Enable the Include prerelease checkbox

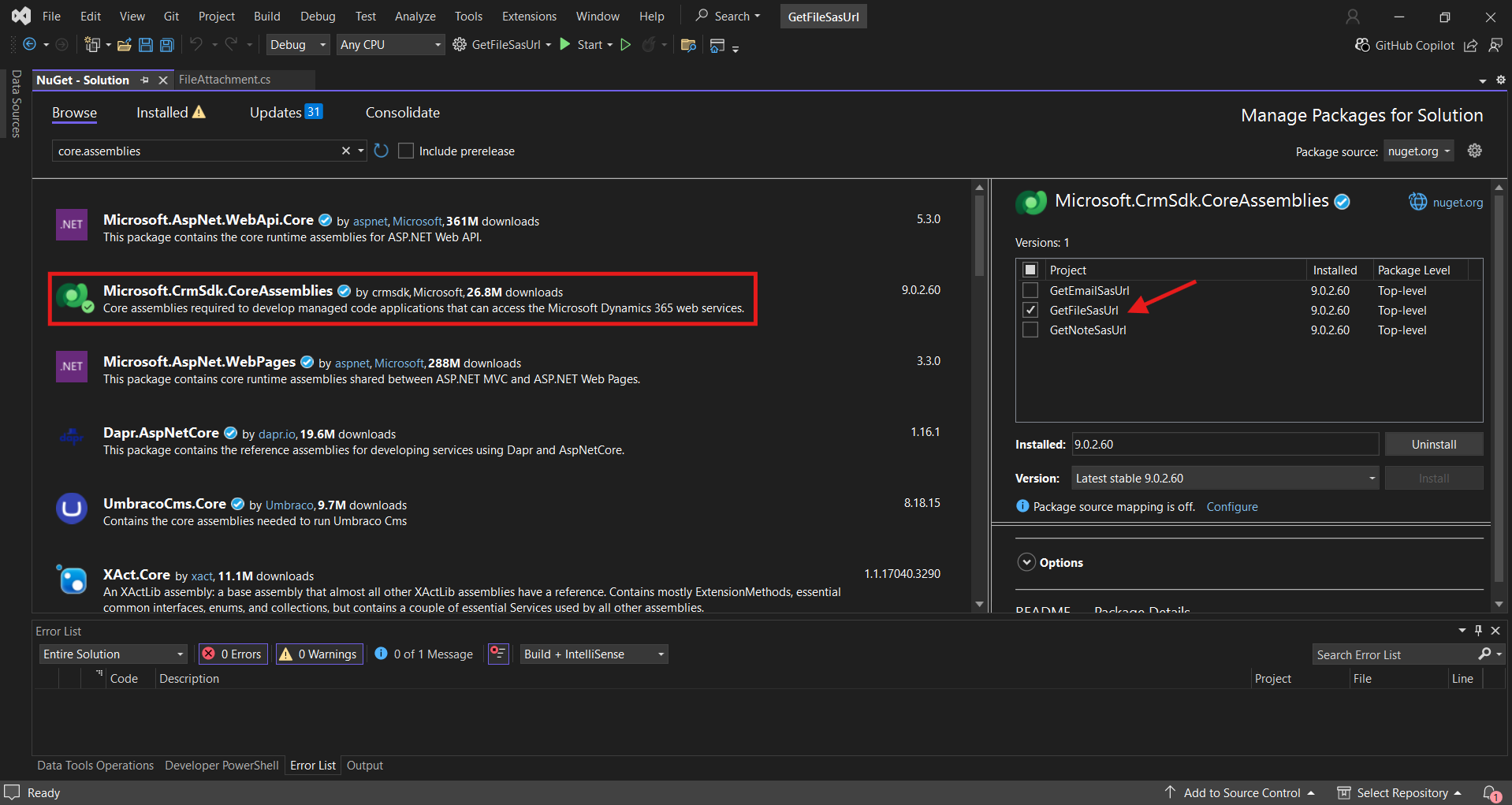click(x=406, y=151)
